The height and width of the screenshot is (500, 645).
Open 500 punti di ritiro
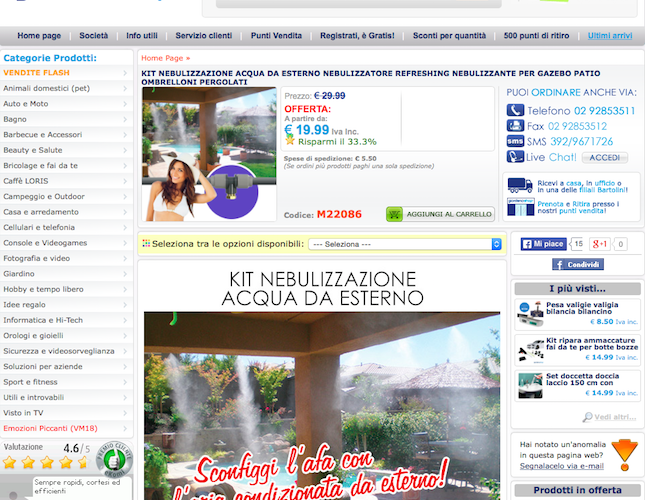(x=536, y=36)
